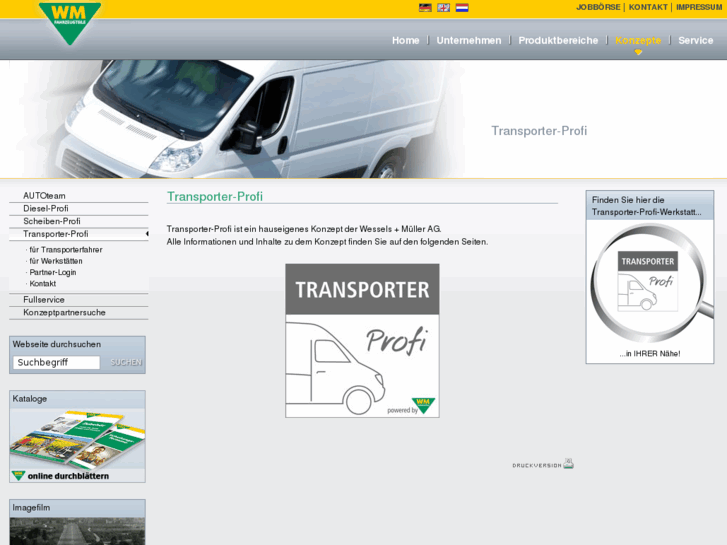Click the Imagefilm box header

77,508
